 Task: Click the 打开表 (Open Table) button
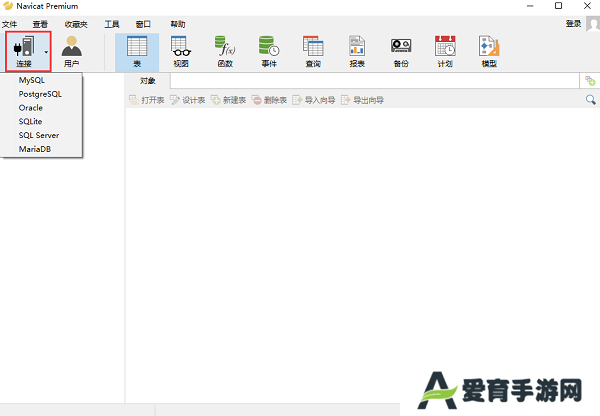[147, 100]
